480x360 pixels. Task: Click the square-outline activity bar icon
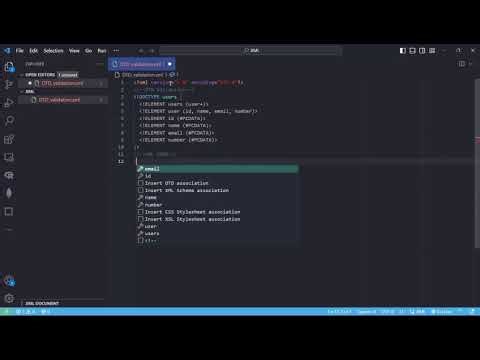[x=9, y=211]
